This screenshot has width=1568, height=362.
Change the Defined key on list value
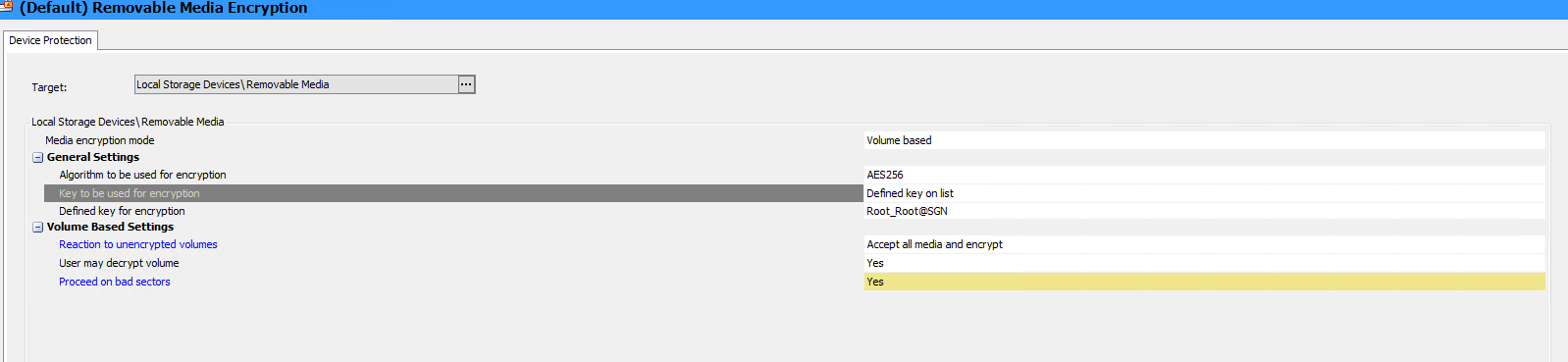click(x=1205, y=193)
